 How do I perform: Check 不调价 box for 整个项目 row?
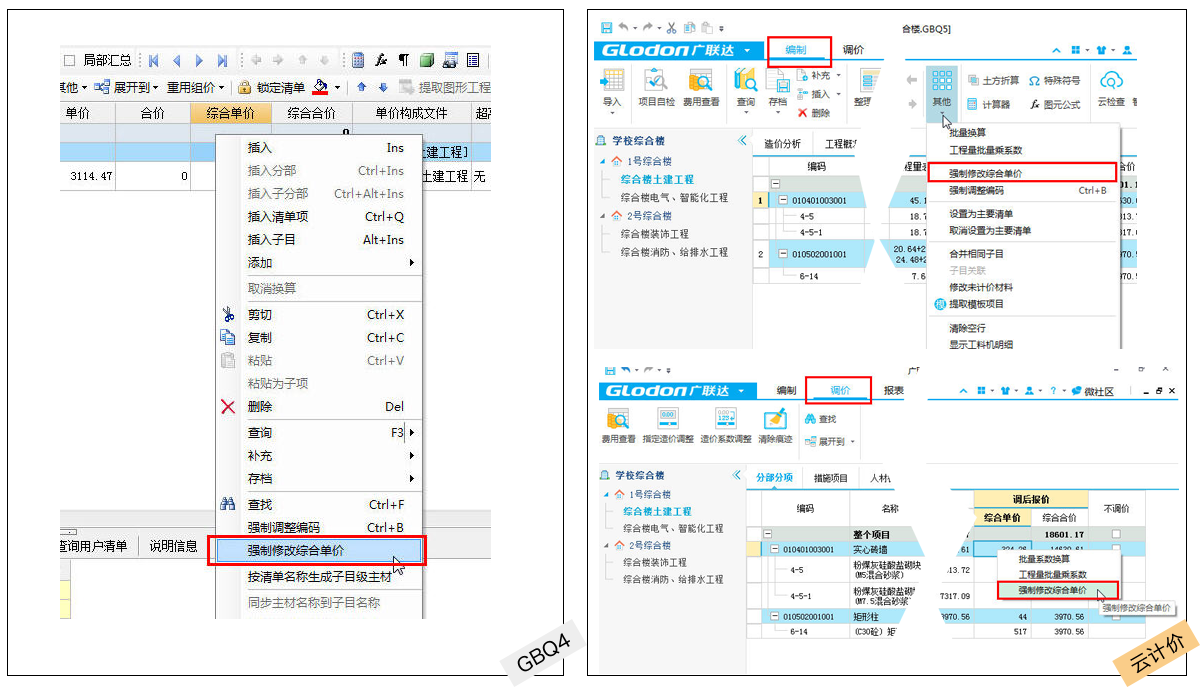tap(1116, 534)
